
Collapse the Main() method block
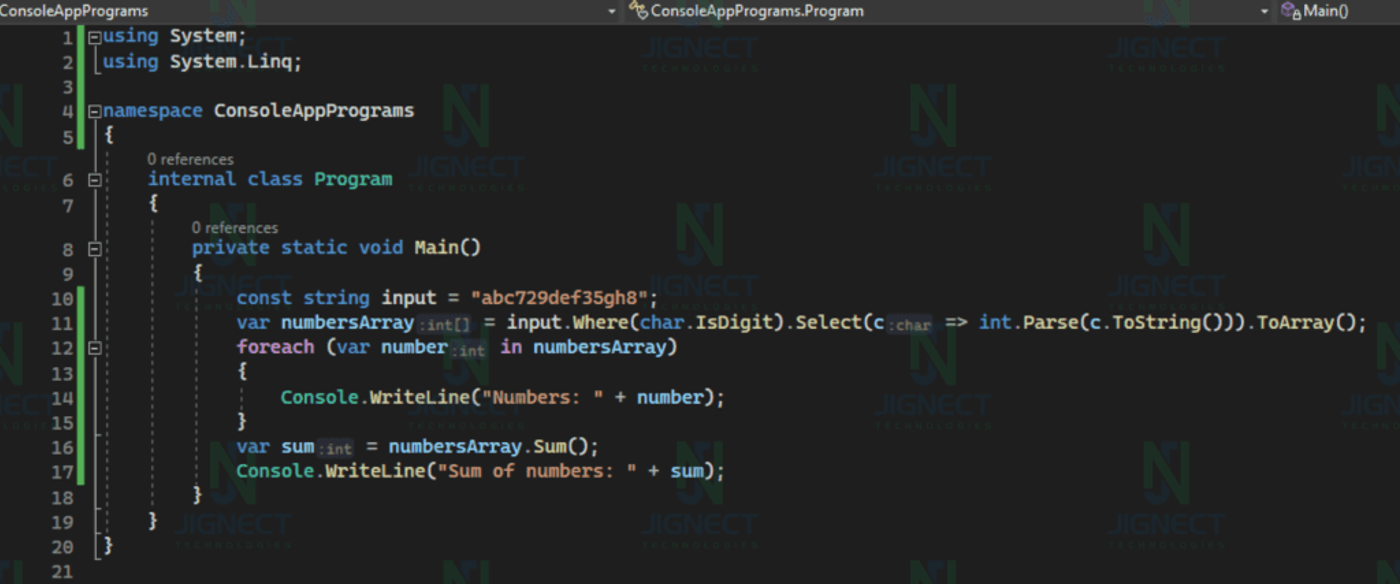94,249
